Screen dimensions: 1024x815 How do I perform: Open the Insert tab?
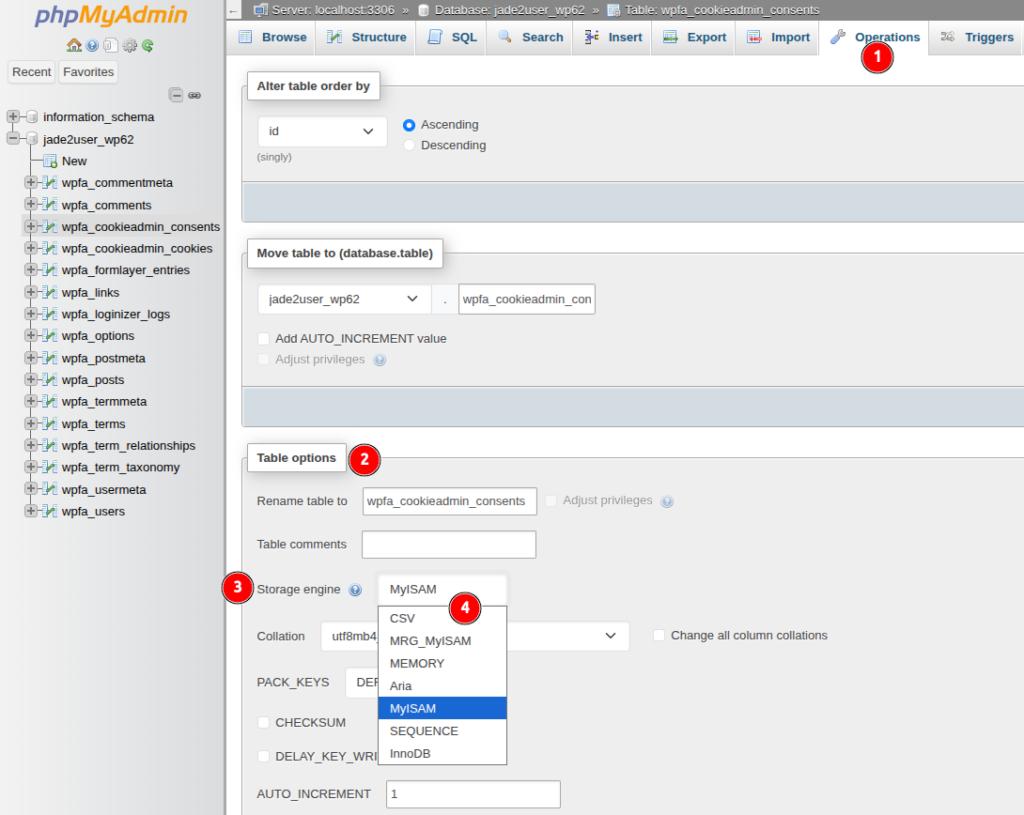coord(613,37)
